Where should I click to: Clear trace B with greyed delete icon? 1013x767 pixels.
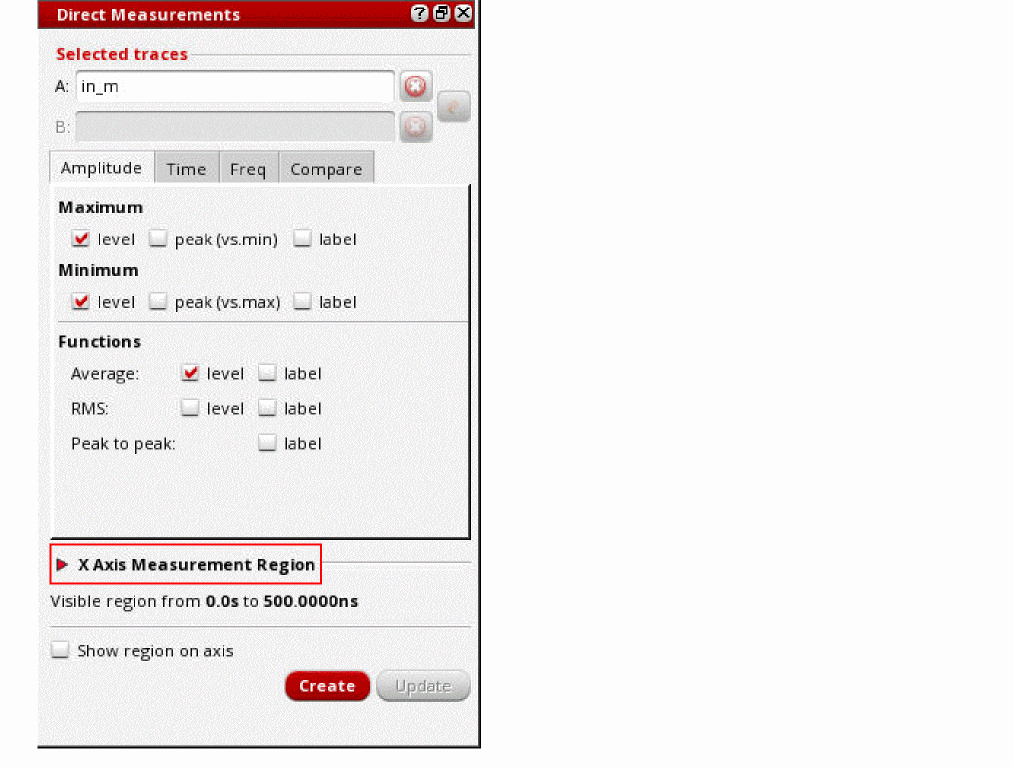click(x=415, y=127)
